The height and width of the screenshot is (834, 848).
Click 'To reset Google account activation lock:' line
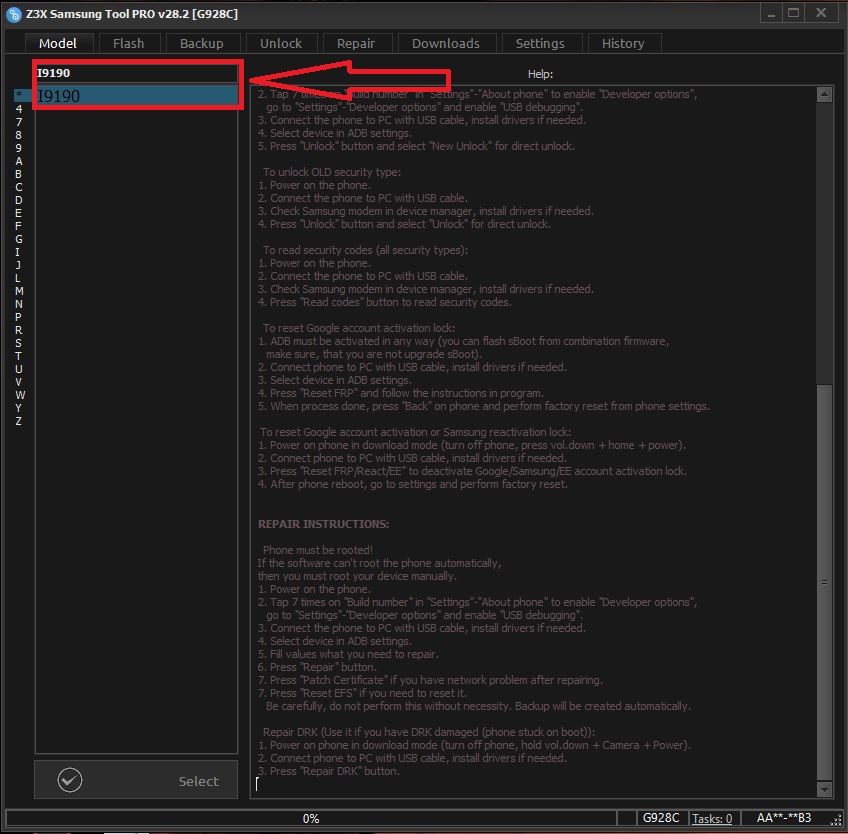point(359,328)
